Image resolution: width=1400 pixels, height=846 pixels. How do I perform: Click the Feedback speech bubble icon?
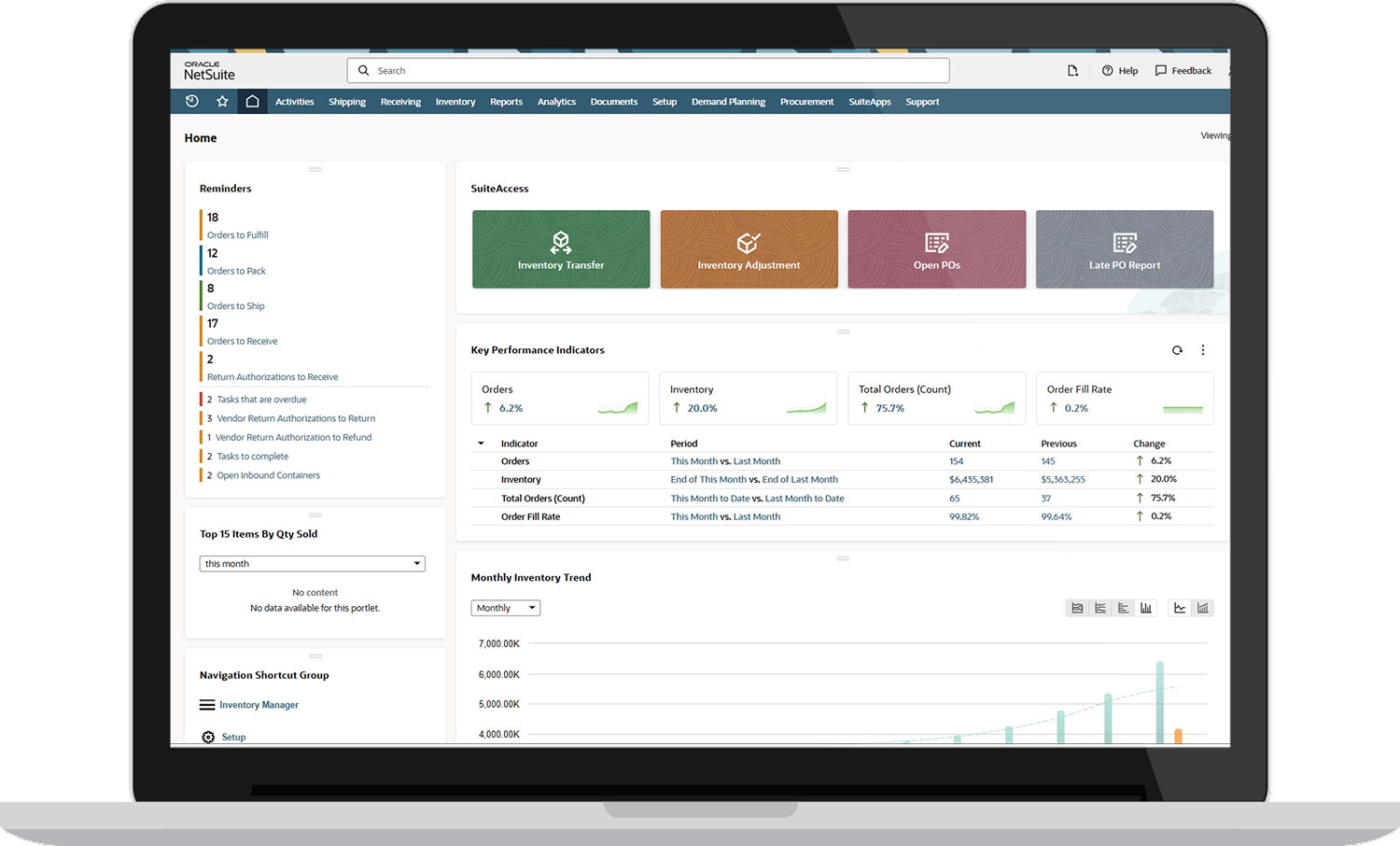pyautogui.click(x=1161, y=70)
